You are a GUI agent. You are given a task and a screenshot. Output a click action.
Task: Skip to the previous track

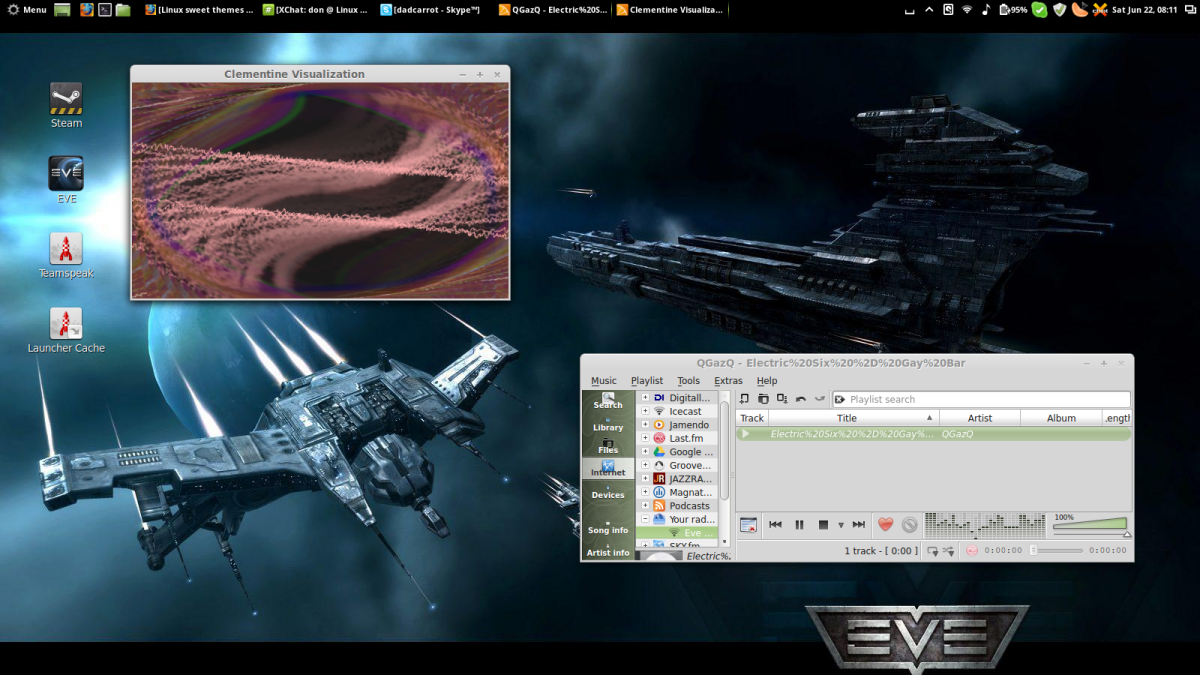click(775, 524)
